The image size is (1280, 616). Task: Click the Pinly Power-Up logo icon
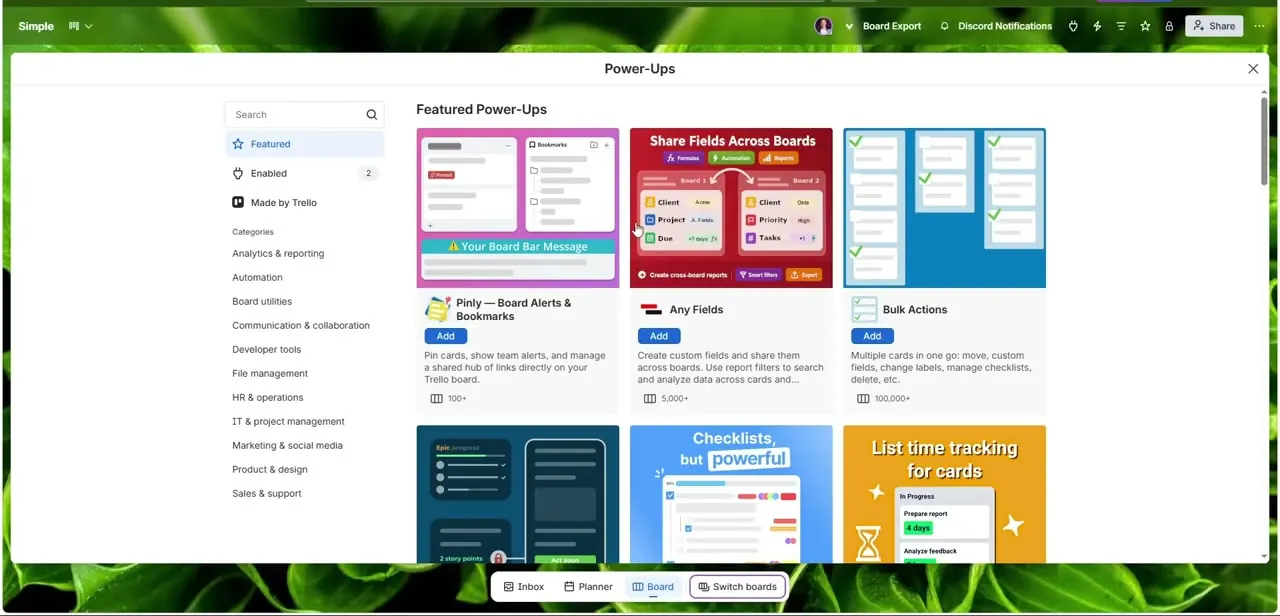click(x=438, y=309)
